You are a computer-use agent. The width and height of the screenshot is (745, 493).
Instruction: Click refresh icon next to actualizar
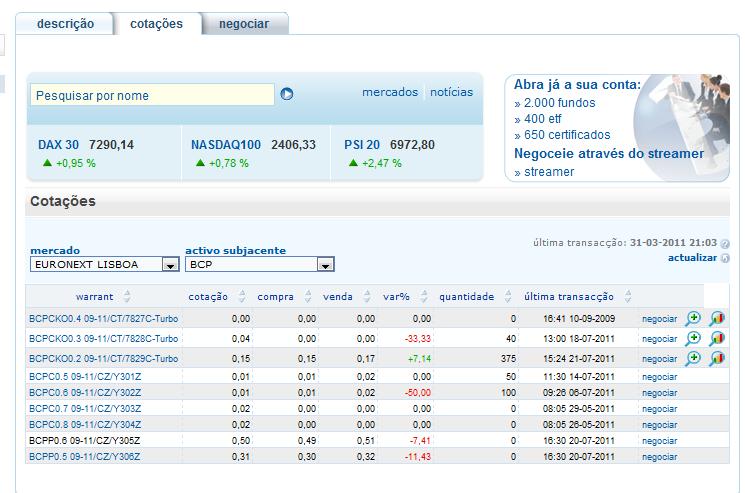click(725, 258)
